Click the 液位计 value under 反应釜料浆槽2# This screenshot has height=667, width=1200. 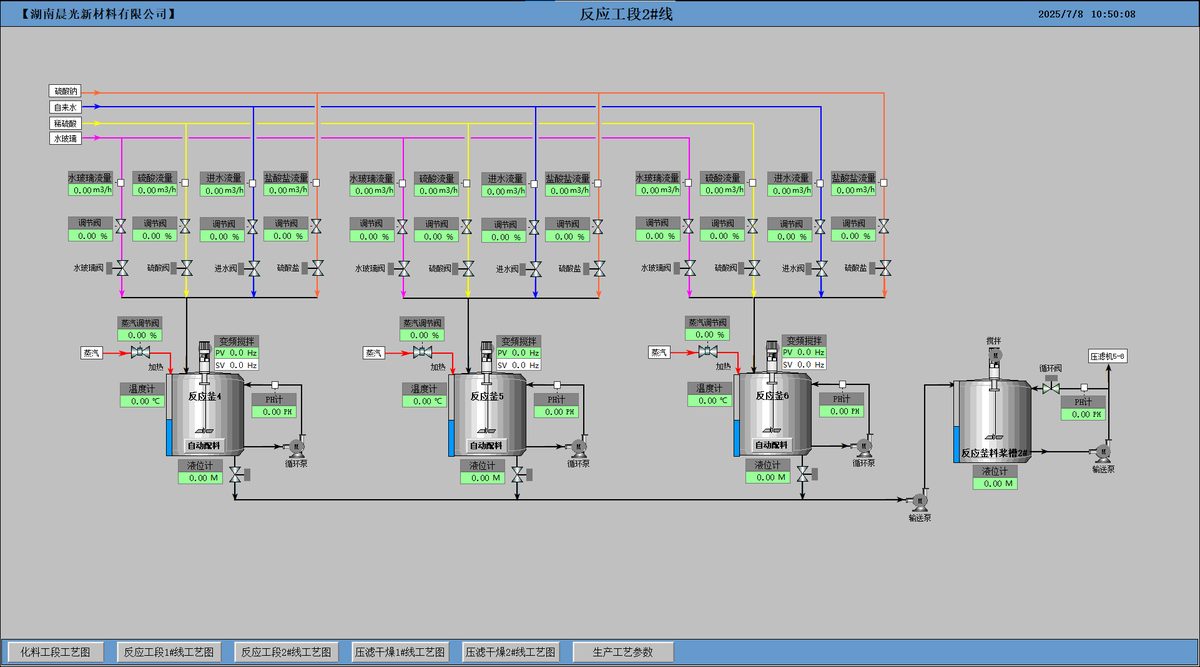click(x=995, y=483)
